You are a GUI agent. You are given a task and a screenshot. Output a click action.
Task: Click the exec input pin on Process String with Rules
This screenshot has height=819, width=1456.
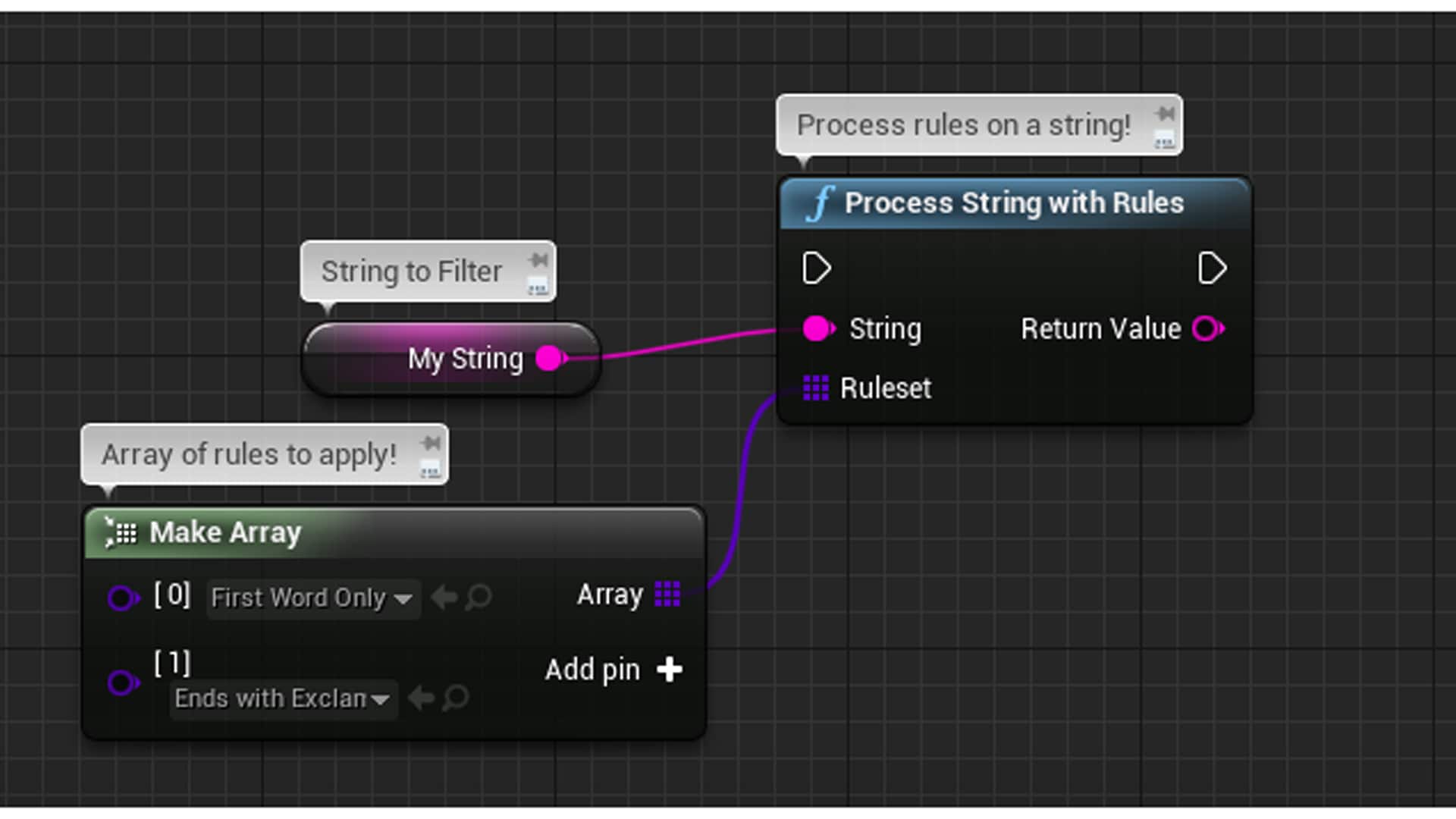[817, 268]
